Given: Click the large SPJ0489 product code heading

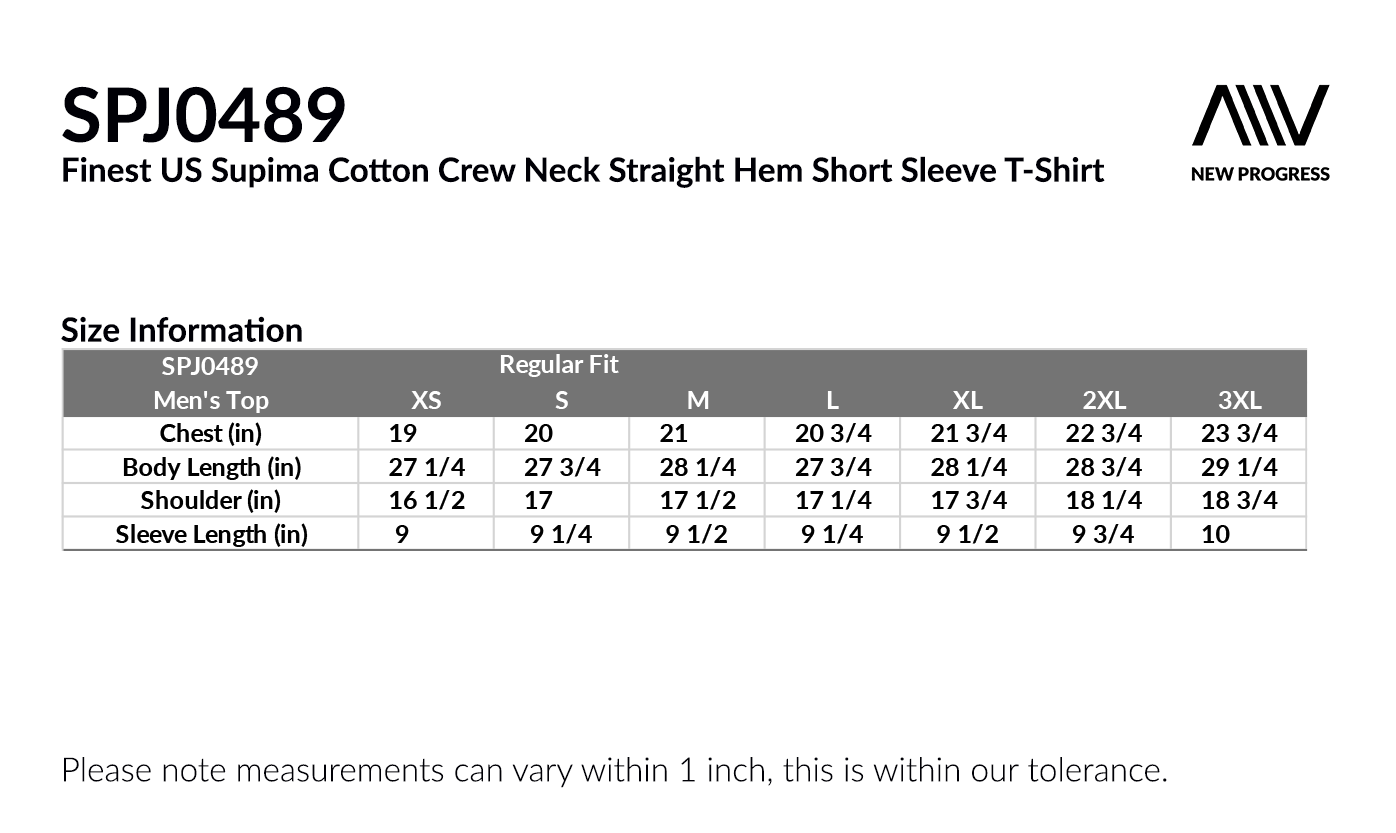Looking at the screenshot, I should point(204,115).
